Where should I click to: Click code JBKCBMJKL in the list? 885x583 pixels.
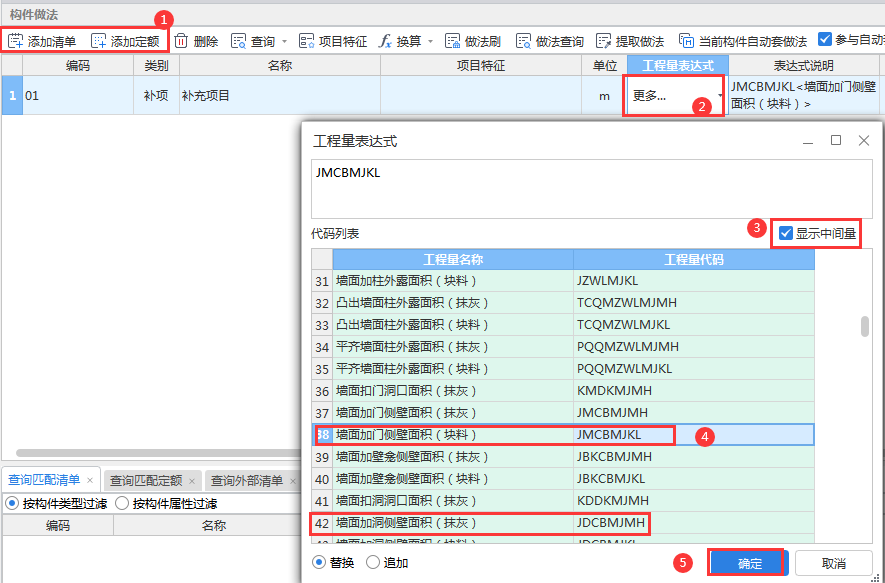click(611, 479)
